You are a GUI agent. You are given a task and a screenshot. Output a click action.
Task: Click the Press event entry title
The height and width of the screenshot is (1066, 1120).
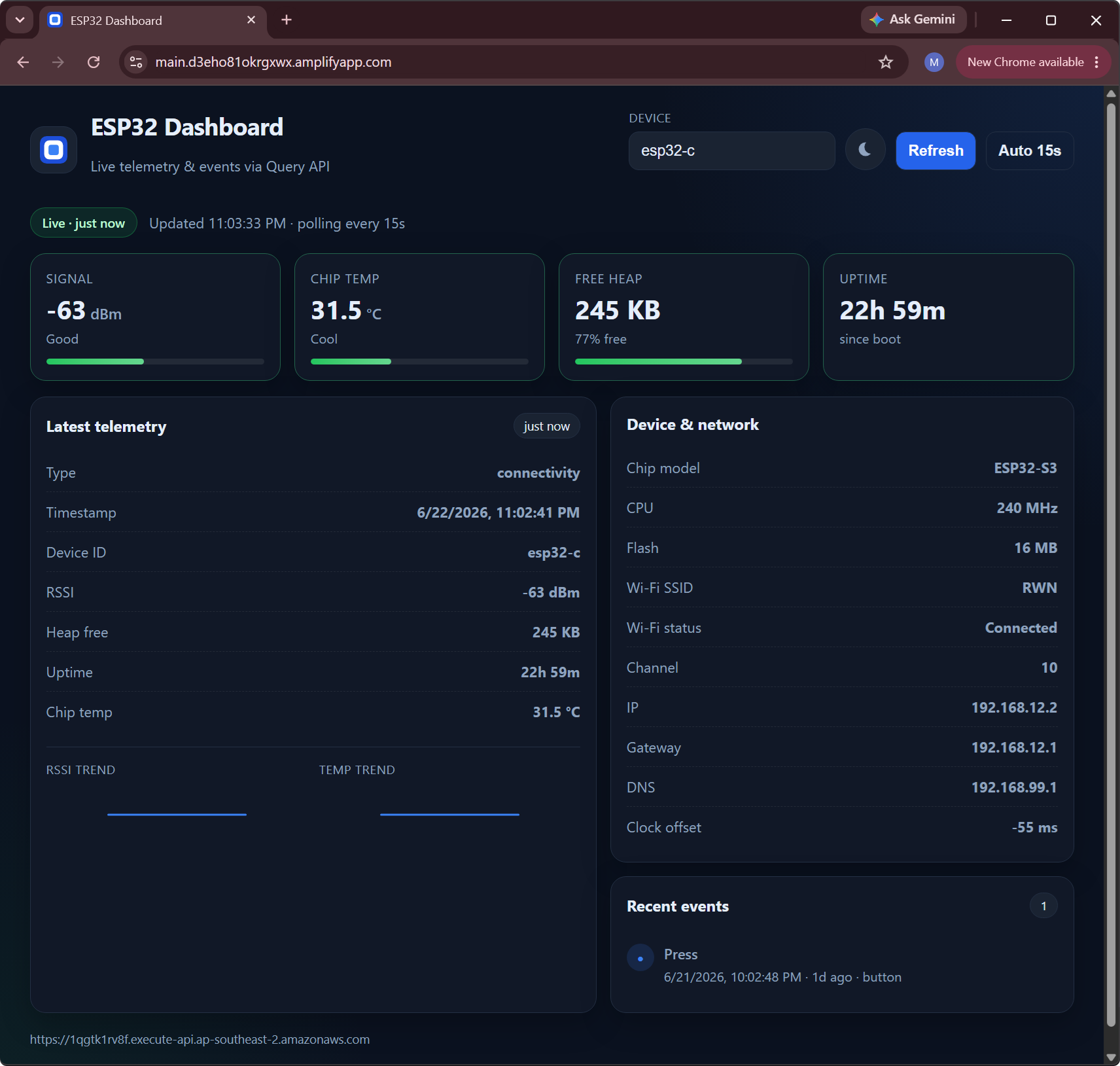click(x=680, y=955)
